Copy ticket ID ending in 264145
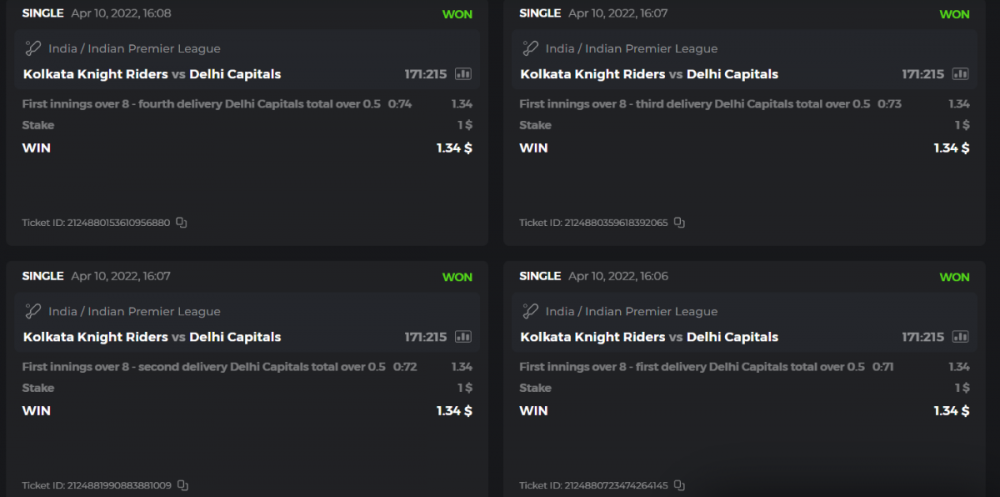The image size is (1000, 497). pyautogui.click(x=679, y=486)
